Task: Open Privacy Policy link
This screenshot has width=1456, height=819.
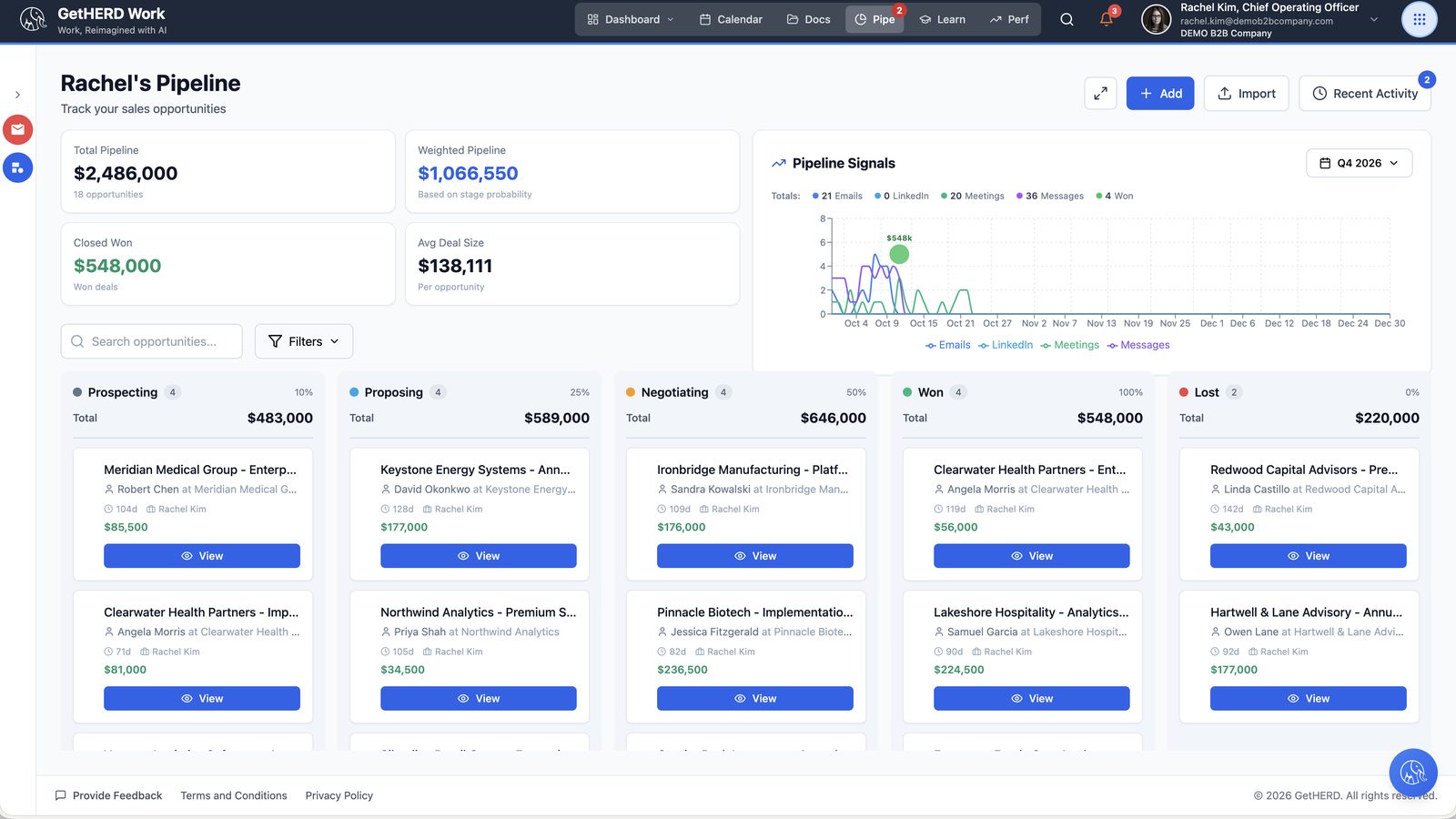Action: [339, 795]
